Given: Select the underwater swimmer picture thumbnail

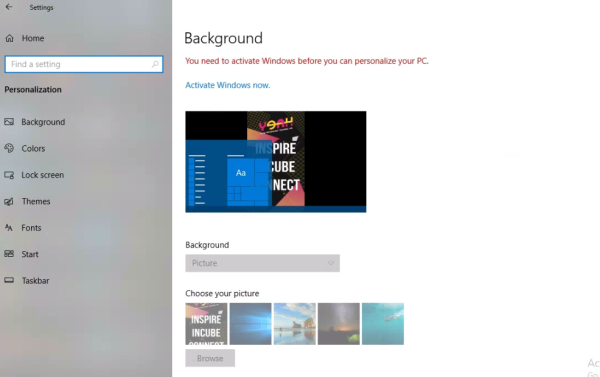Looking at the screenshot, I should pyautogui.click(x=383, y=324).
